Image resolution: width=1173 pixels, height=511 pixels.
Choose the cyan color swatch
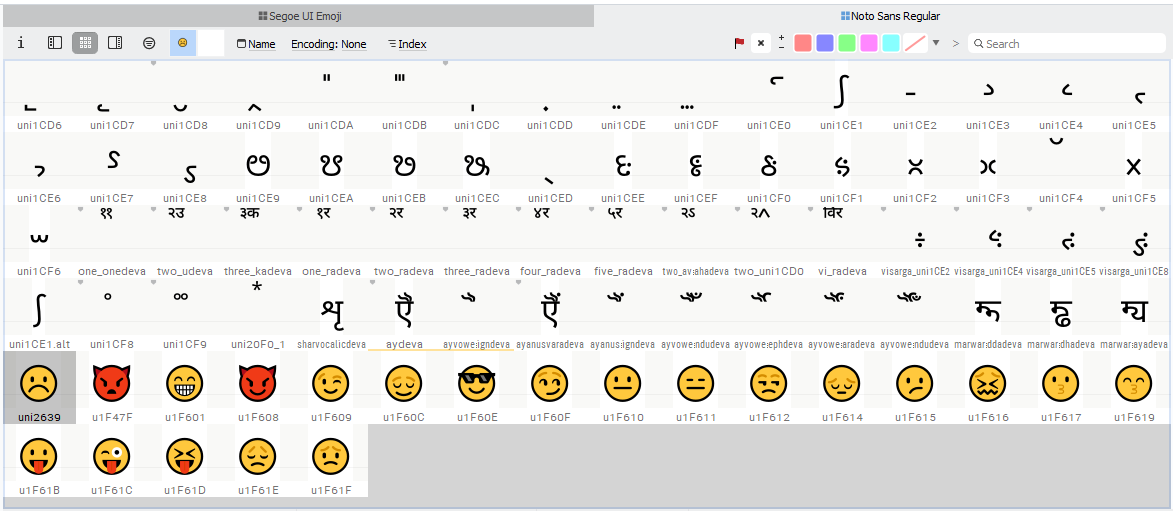[x=891, y=43]
